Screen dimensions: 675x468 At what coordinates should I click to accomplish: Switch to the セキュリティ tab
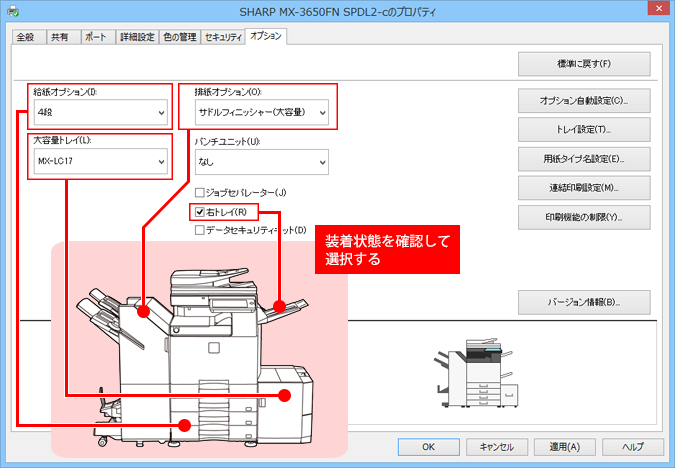pos(223,37)
